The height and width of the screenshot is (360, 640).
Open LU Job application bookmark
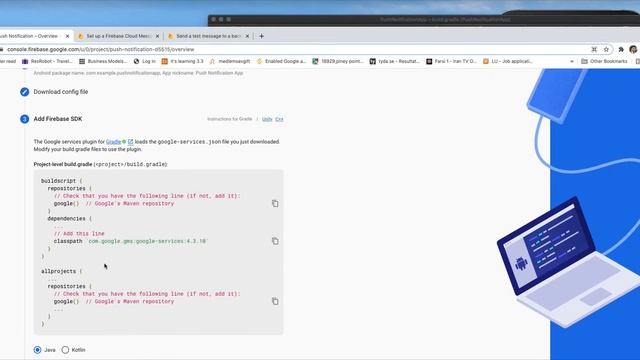508,61
